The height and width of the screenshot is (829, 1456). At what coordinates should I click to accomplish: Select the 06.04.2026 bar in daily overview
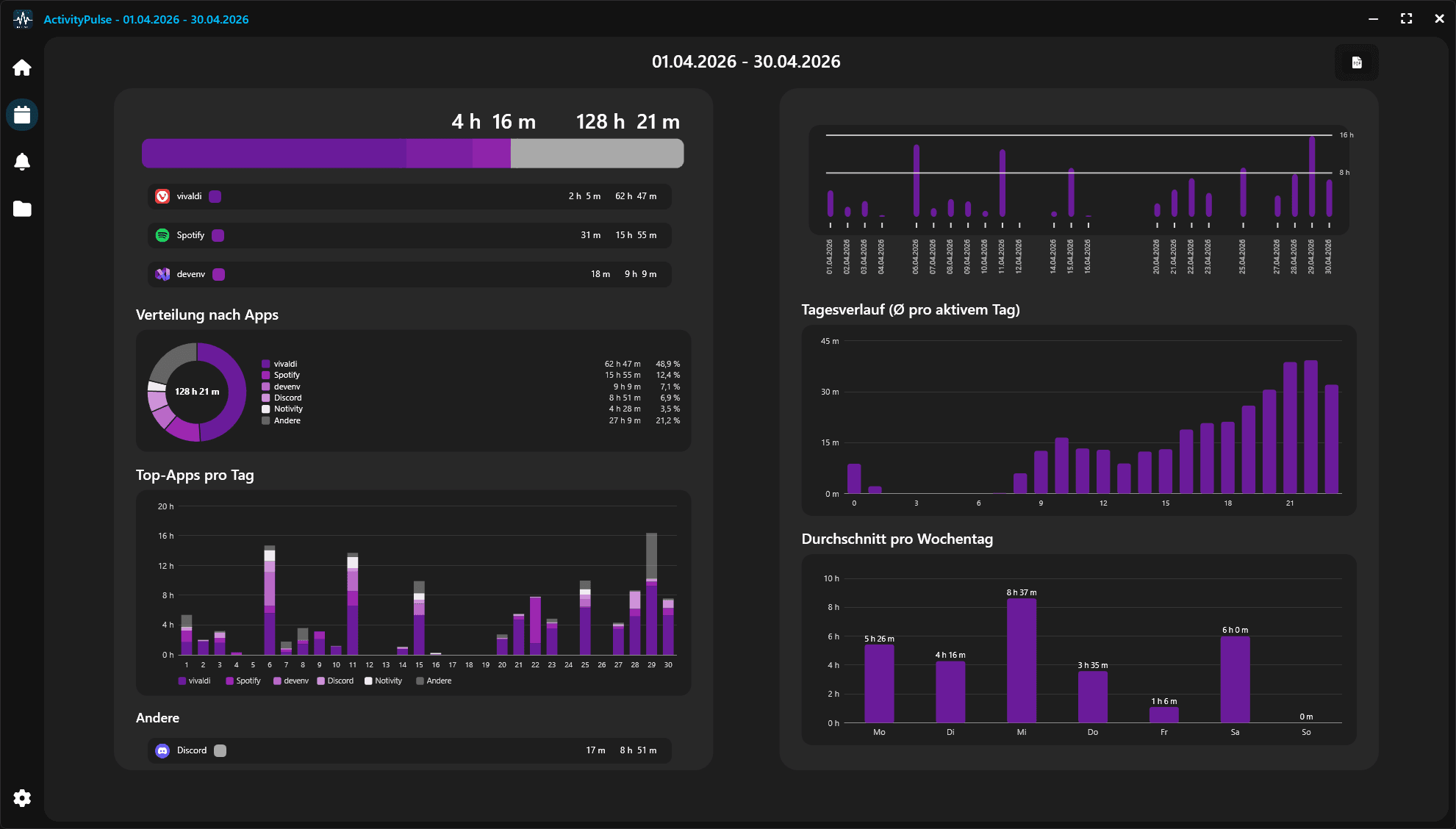[917, 180]
